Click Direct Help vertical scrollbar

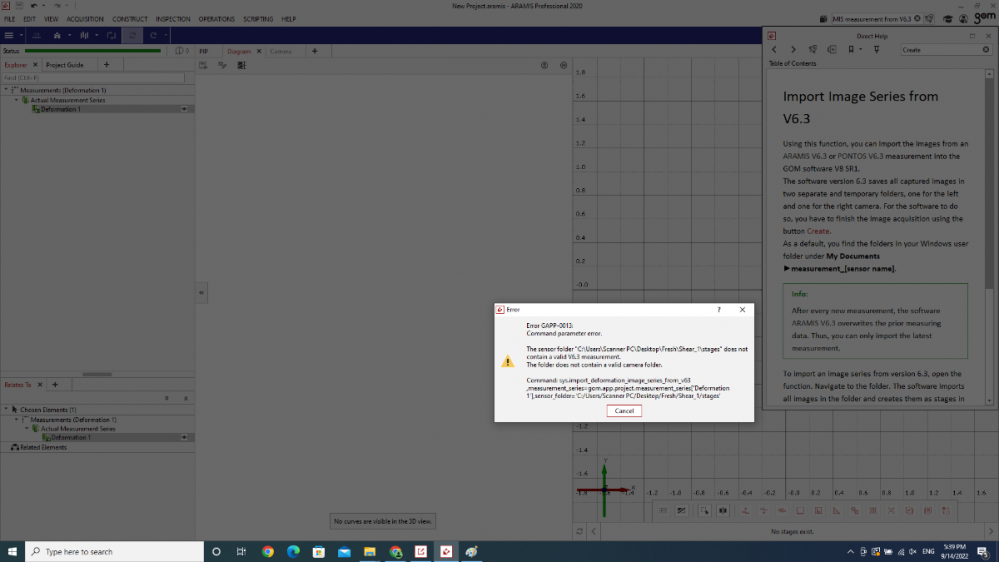[989, 185]
